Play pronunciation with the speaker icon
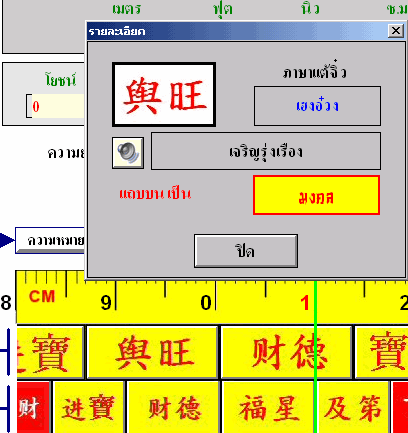 tap(128, 153)
